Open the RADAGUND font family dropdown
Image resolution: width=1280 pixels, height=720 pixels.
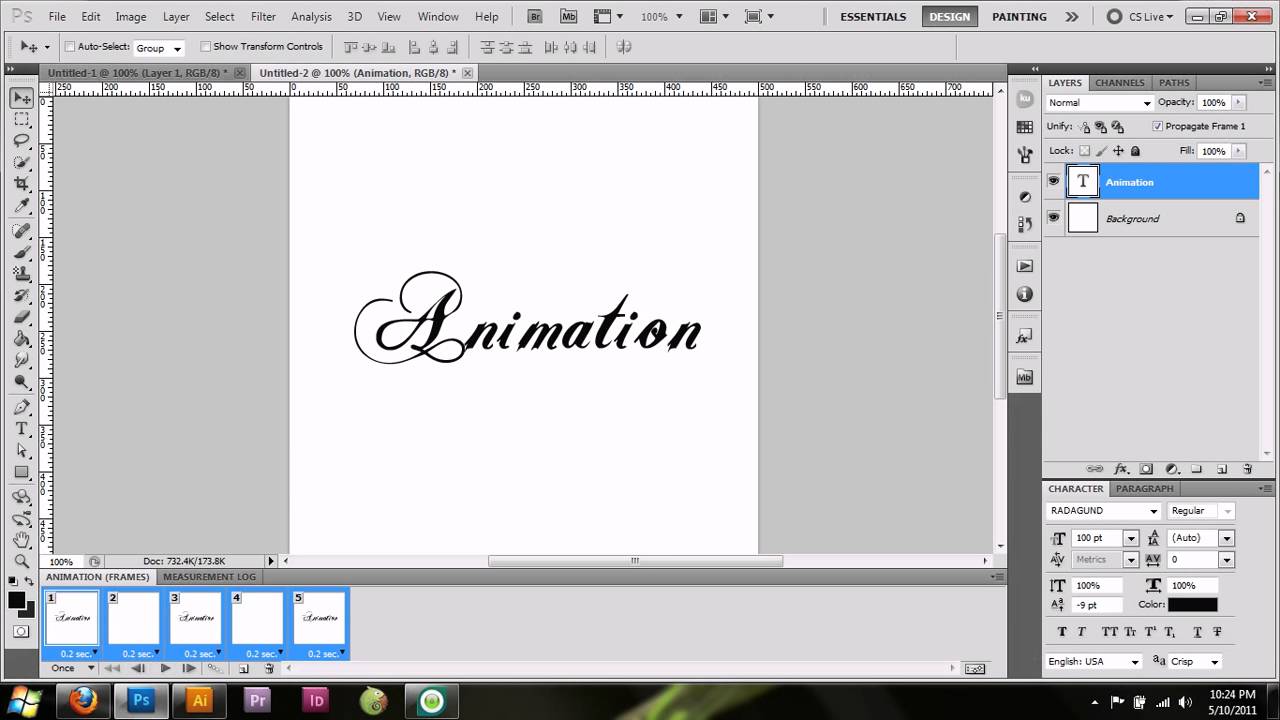[1103, 511]
